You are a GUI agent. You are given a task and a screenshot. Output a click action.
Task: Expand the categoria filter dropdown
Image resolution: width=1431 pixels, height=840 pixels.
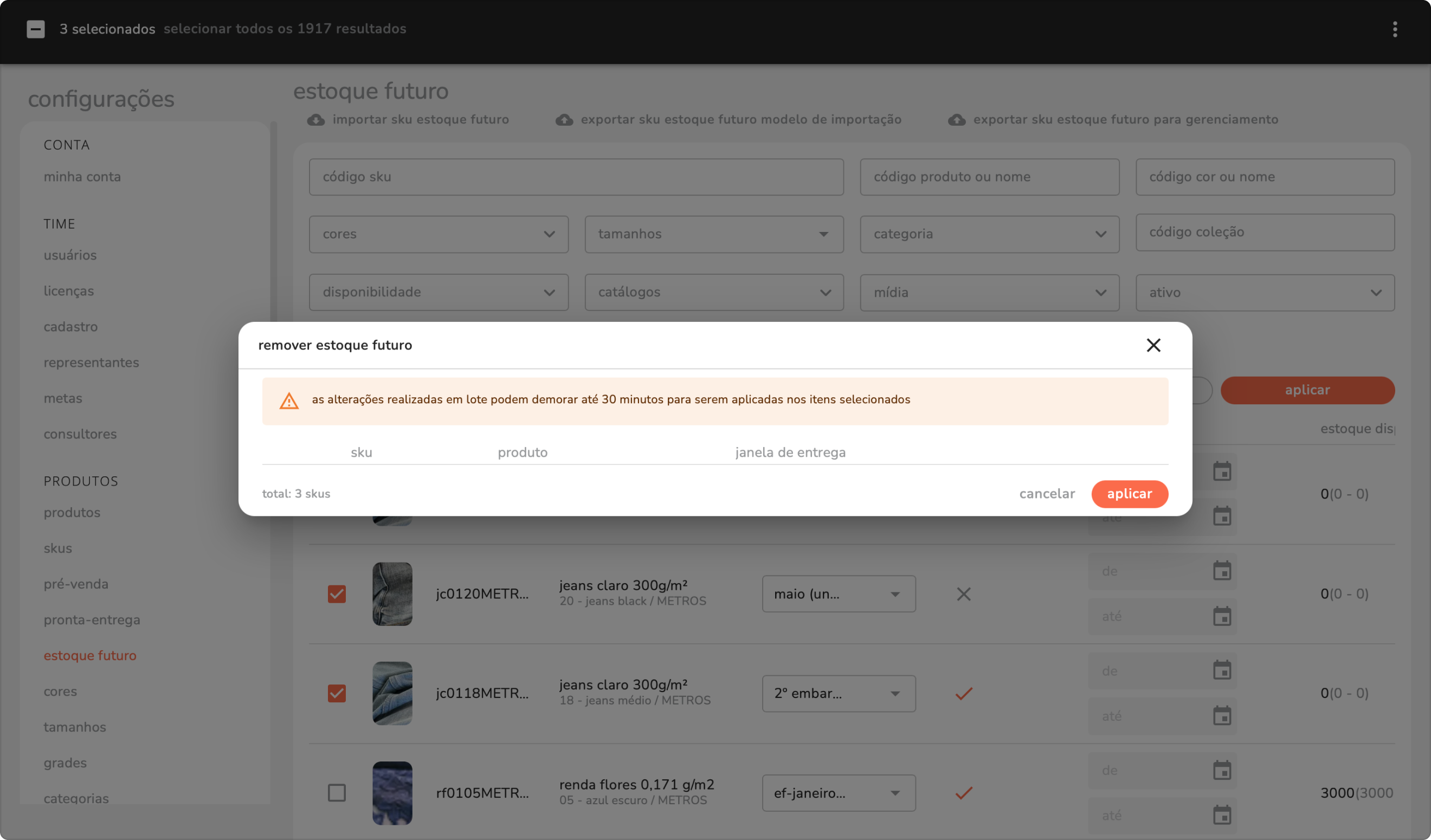click(989, 235)
